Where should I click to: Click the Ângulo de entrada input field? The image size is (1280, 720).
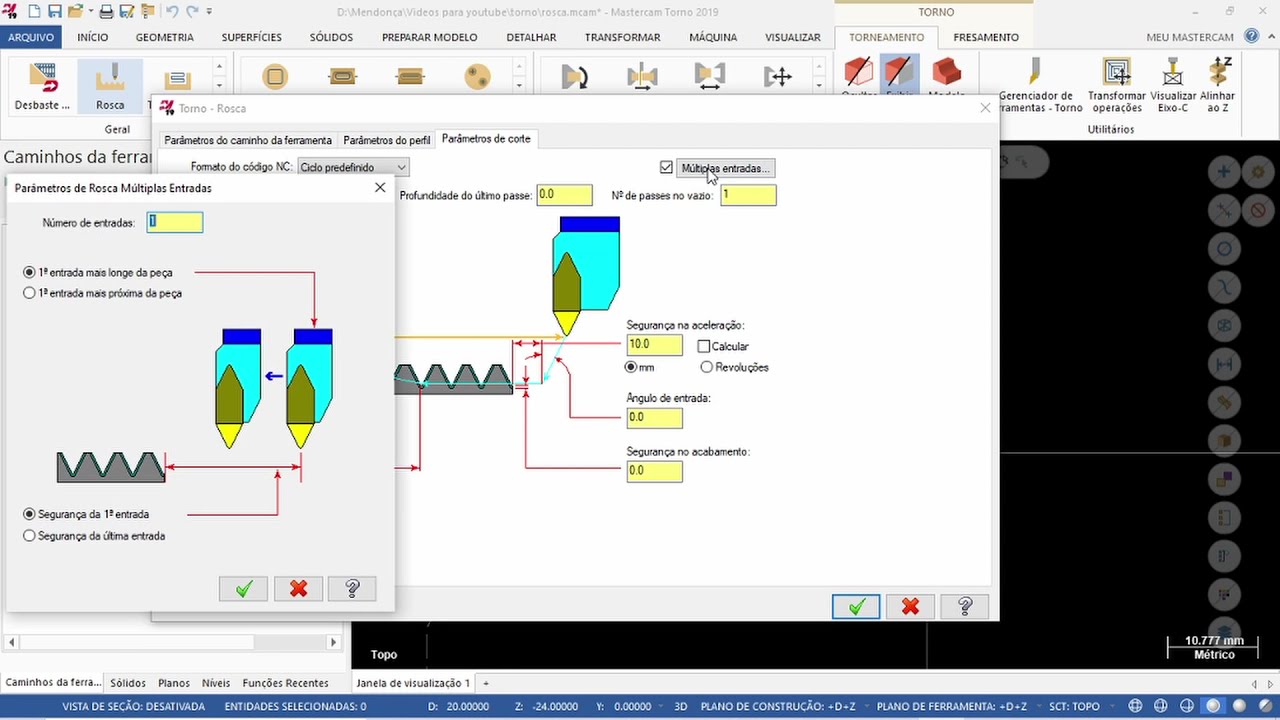tap(655, 418)
